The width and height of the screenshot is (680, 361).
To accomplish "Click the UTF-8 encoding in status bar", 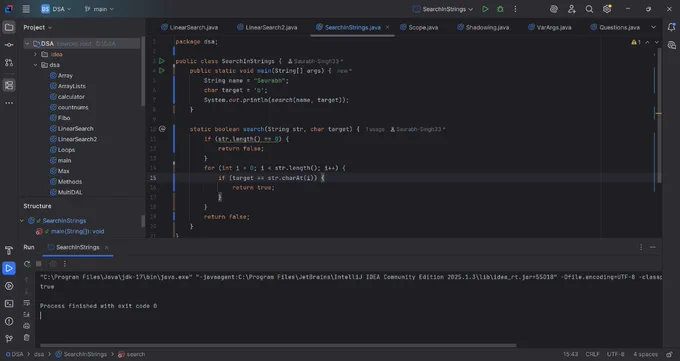I will pos(615,354).
